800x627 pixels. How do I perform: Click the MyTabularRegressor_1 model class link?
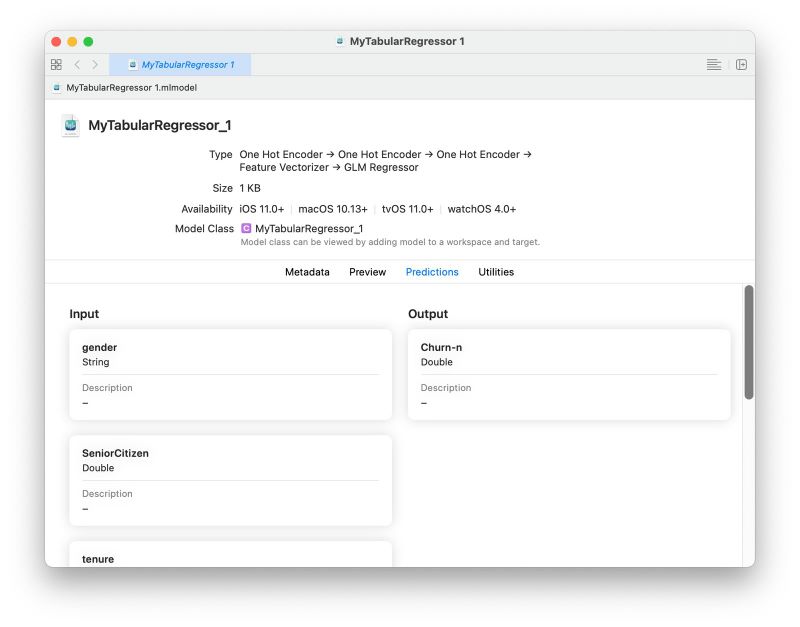(309, 229)
